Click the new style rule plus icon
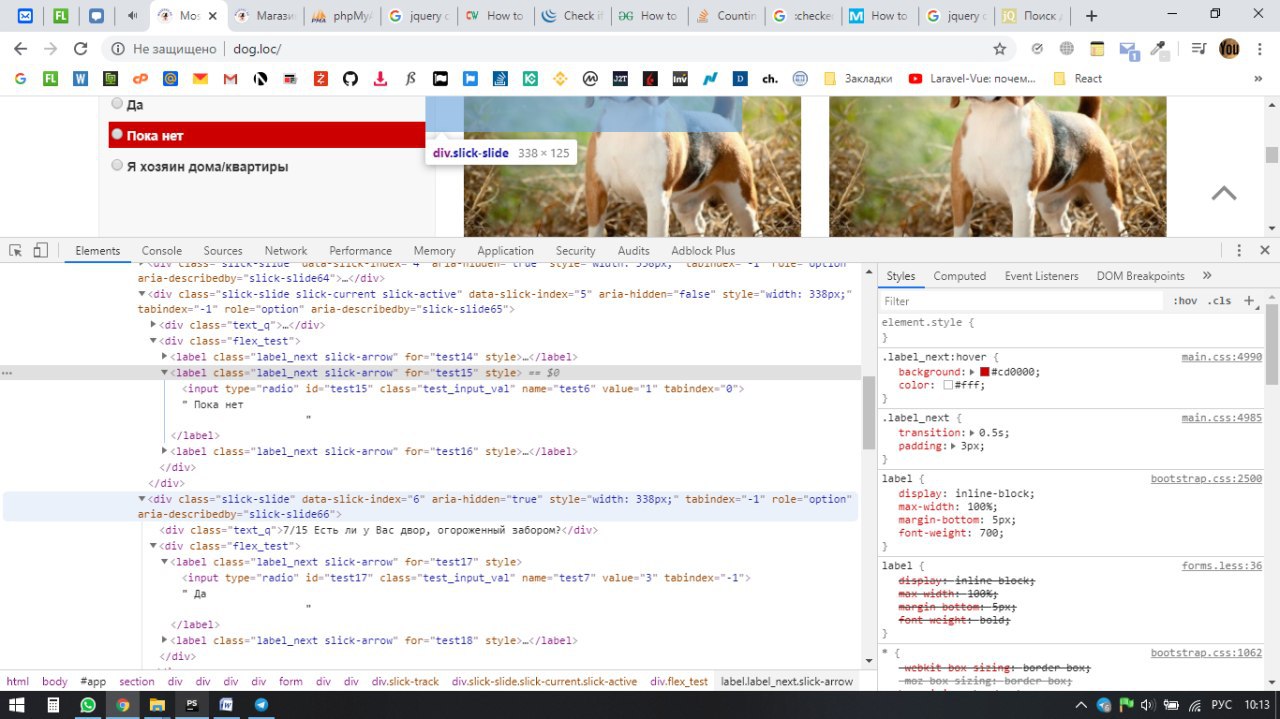The width and height of the screenshot is (1280, 719). [1249, 300]
